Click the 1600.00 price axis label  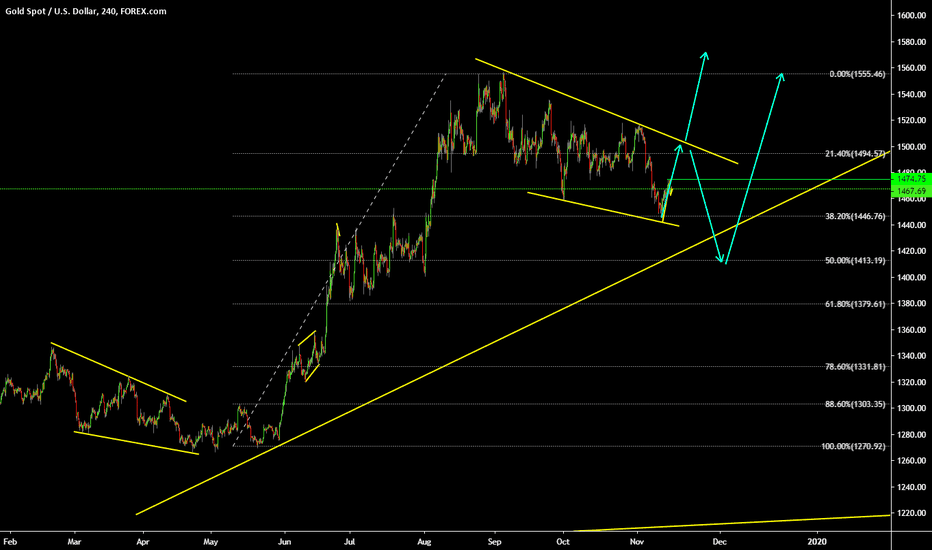(x=909, y=16)
